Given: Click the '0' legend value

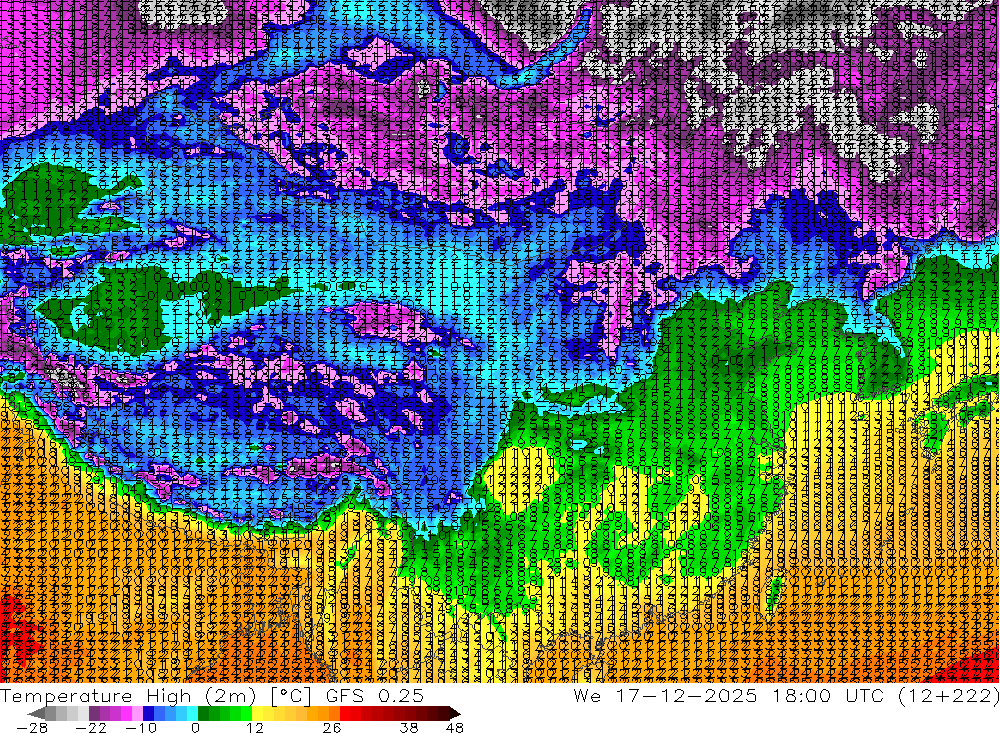Looking at the screenshot, I should pos(196,727).
